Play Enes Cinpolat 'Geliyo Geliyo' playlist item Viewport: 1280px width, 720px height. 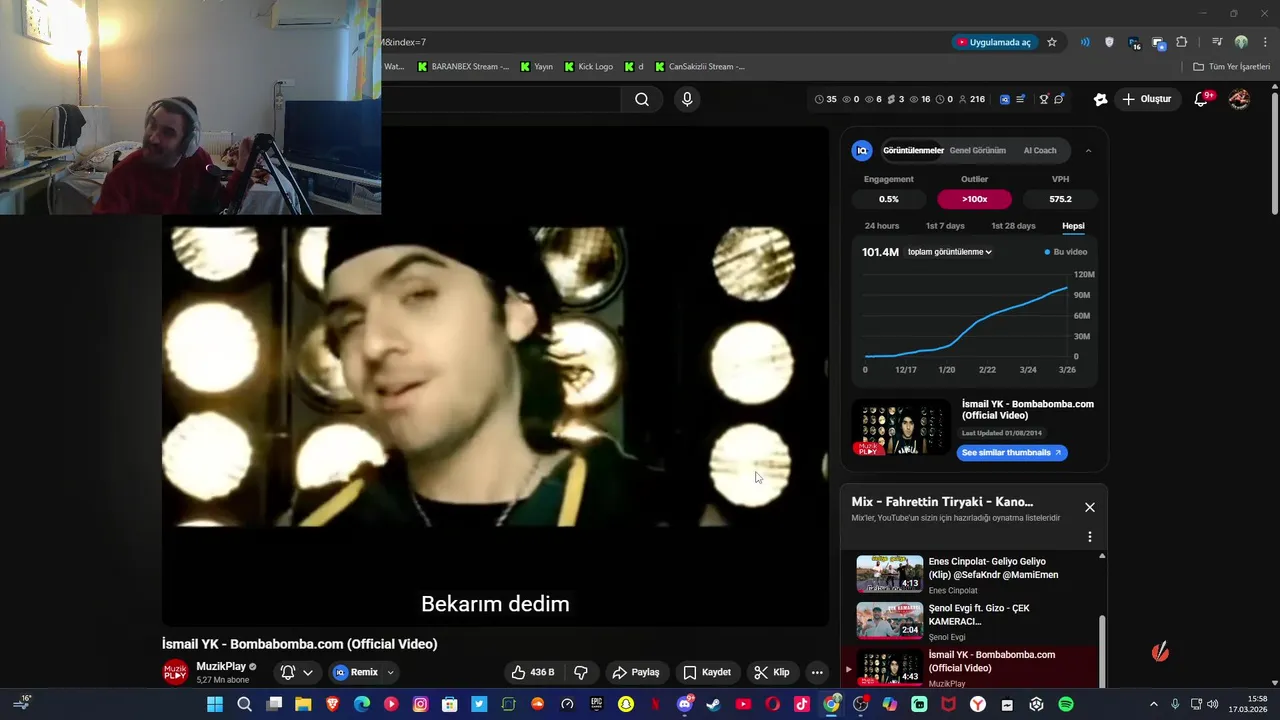973,575
